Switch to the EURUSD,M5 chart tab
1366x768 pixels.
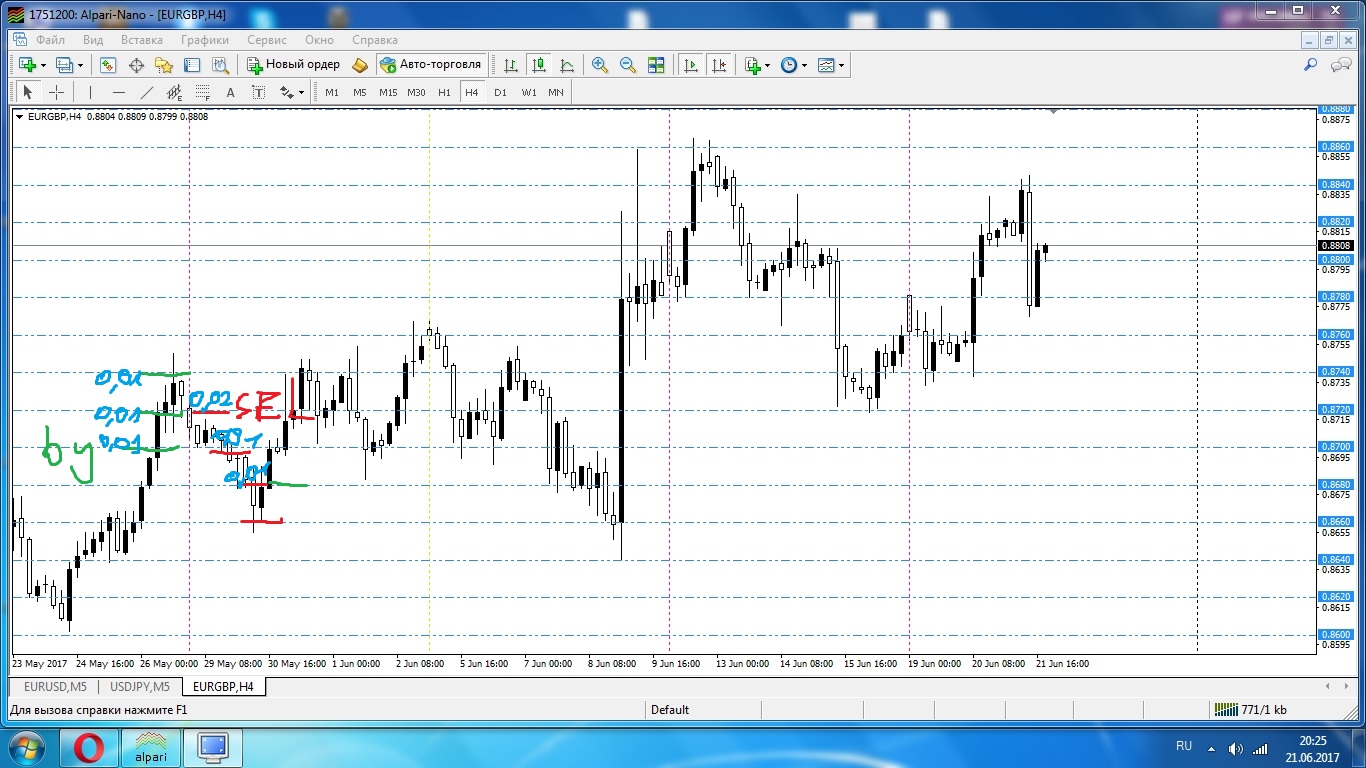coord(55,687)
